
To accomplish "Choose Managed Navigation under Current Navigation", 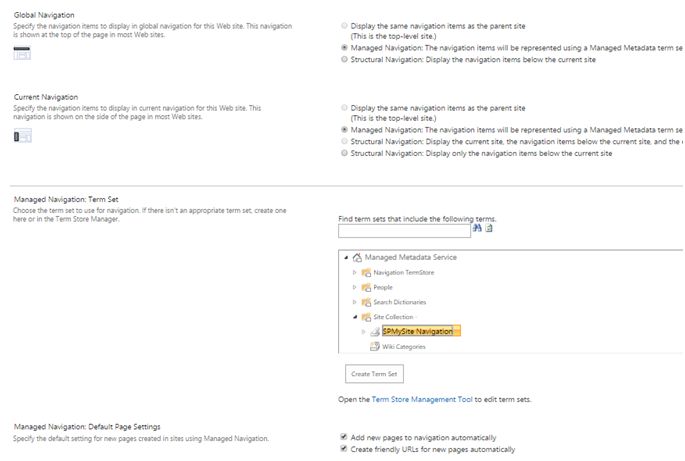I will pos(345,130).
